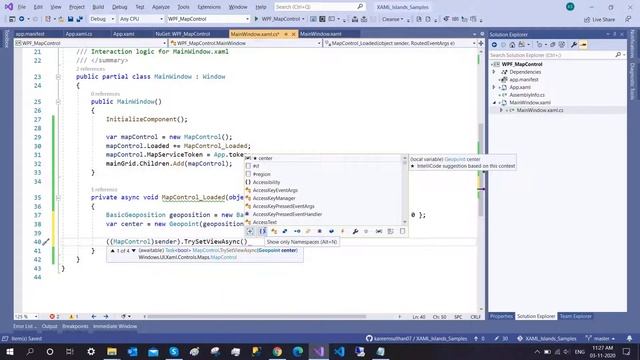Click the Save file toolbar icon

71,19
